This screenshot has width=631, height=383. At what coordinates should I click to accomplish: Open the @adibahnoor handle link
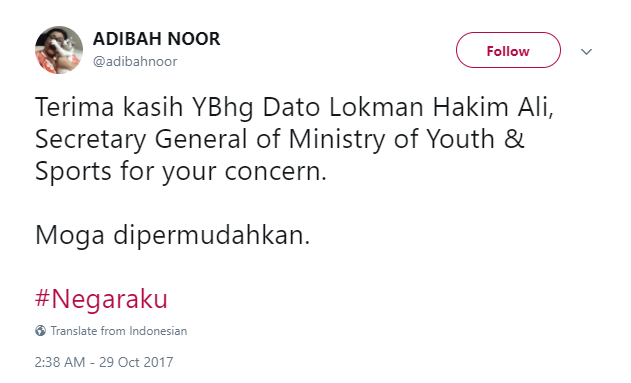coord(135,62)
